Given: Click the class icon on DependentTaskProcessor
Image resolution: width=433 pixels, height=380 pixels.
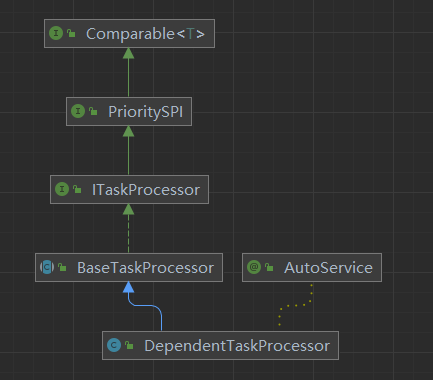Looking at the screenshot, I should point(114,345).
